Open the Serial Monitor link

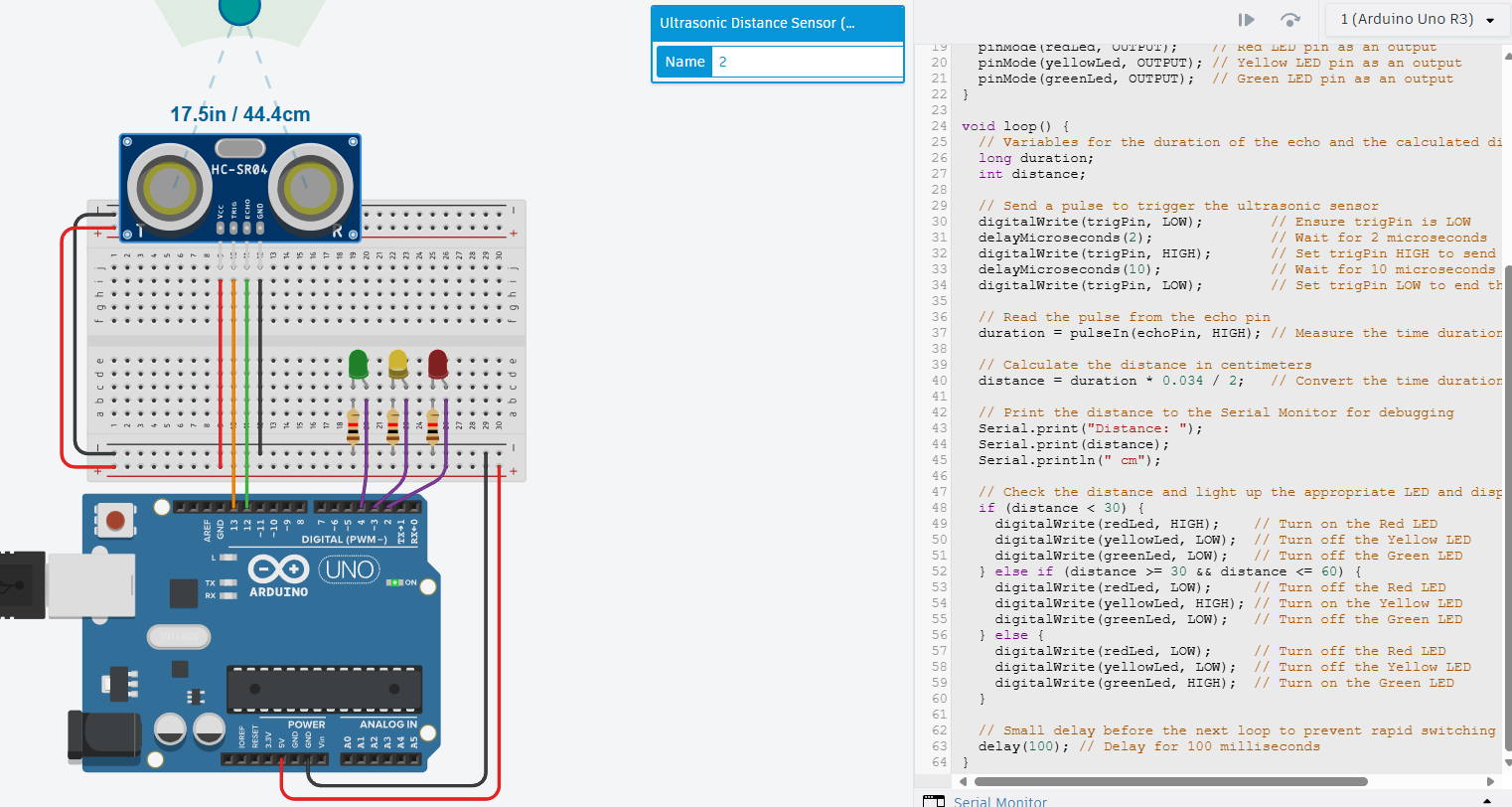(x=1000, y=801)
